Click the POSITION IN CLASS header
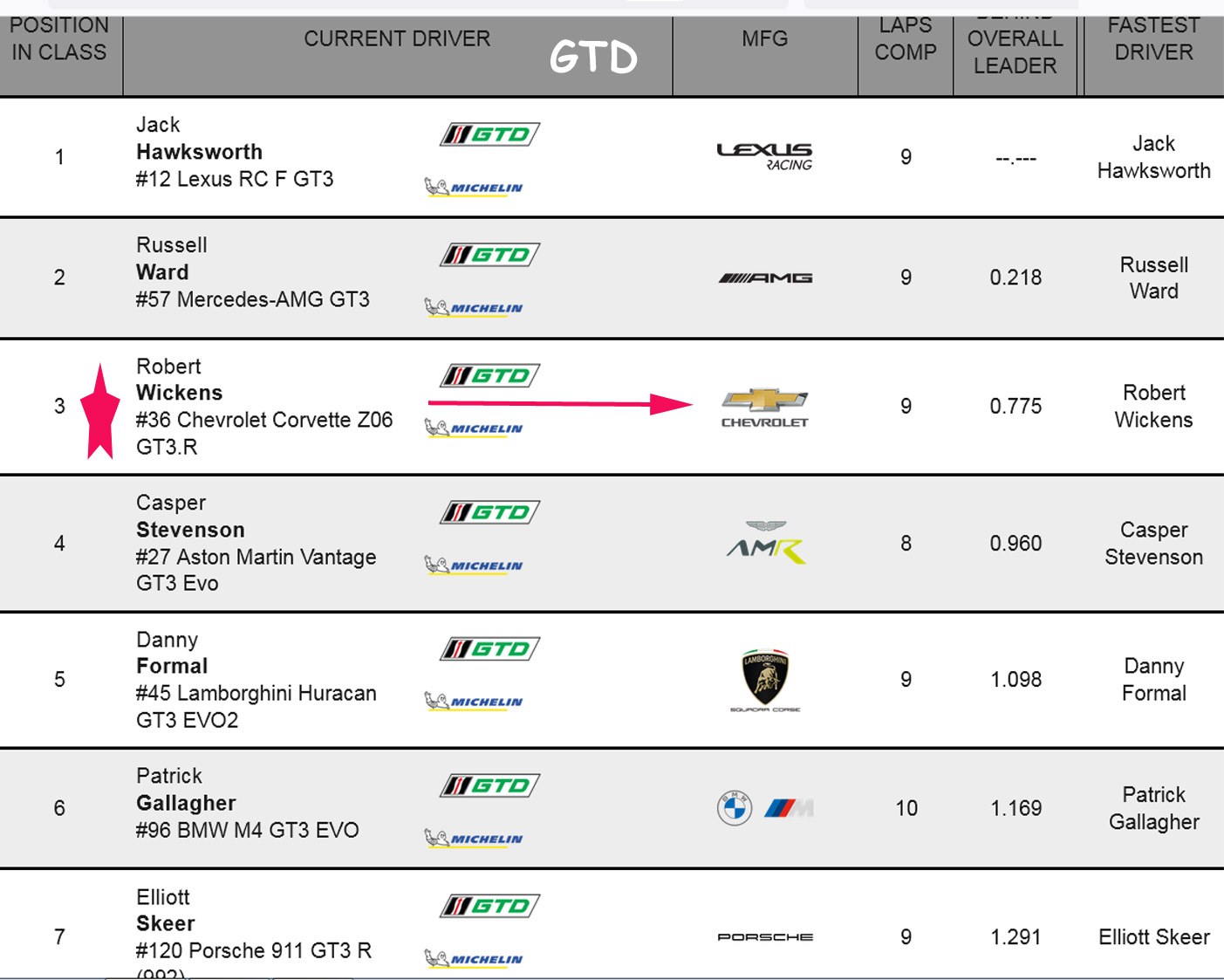 pyautogui.click(x=59, y=39)
